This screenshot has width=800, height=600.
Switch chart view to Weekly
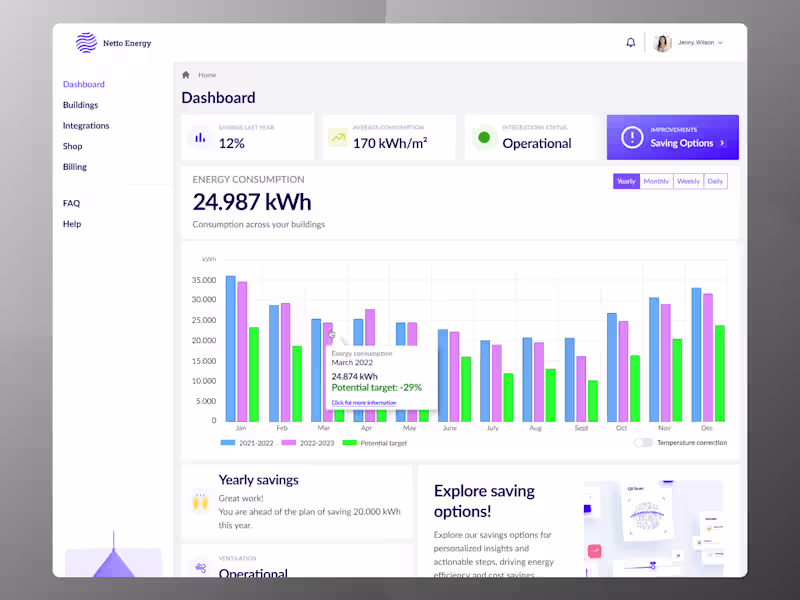pos(688,181)
